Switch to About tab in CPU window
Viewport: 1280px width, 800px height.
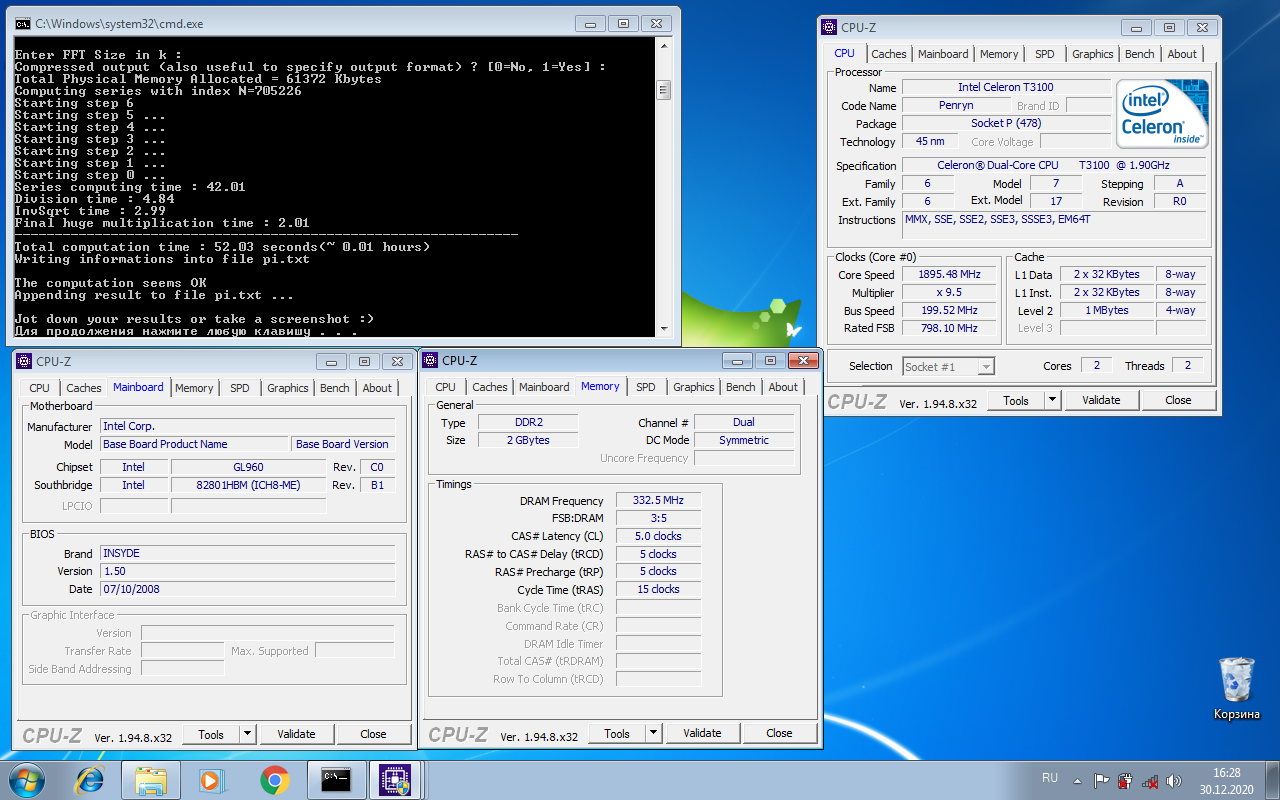pos(1182,54)
